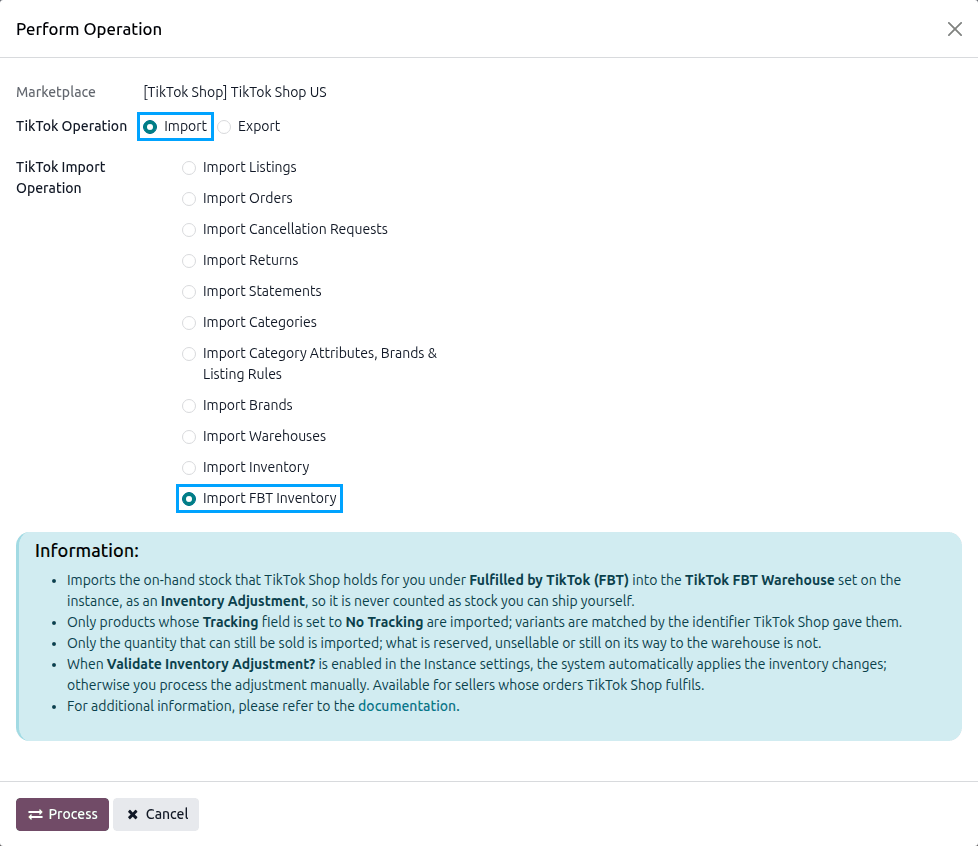
Task: Close the Perform Operation dialog
Action: click(954, 29)
